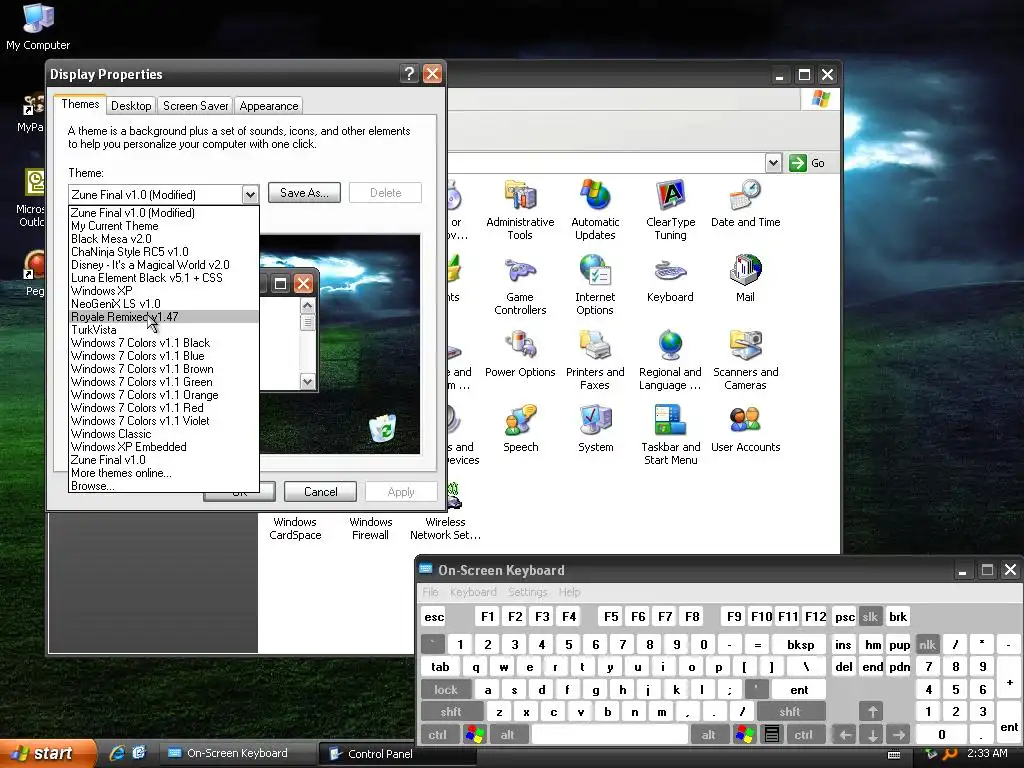This screenshot has width=1024, height=768.
Task: Open File menu in On-Screen Keyboard
Action: (430, 592)
